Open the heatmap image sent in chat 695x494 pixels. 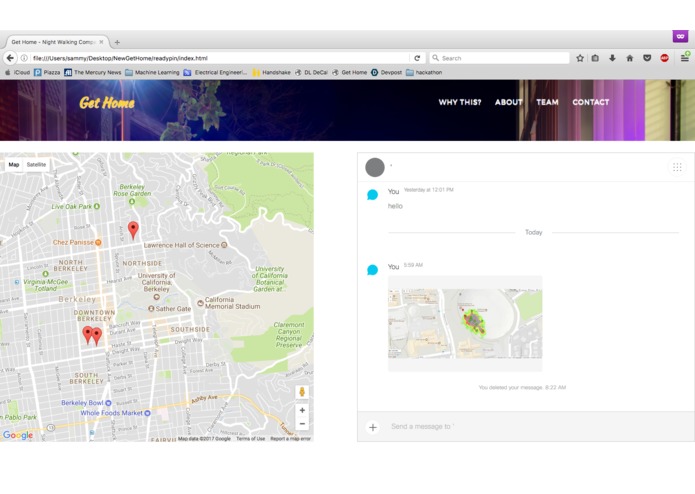coord(465,323)
